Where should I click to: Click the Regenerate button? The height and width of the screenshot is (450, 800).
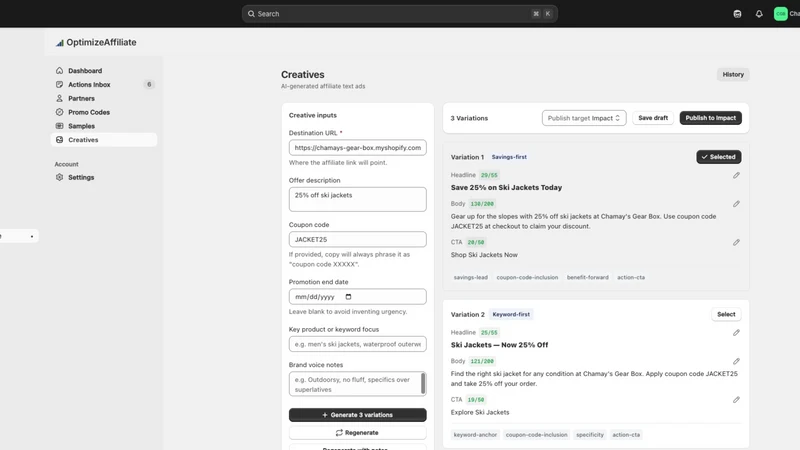[x=358, y=433]
